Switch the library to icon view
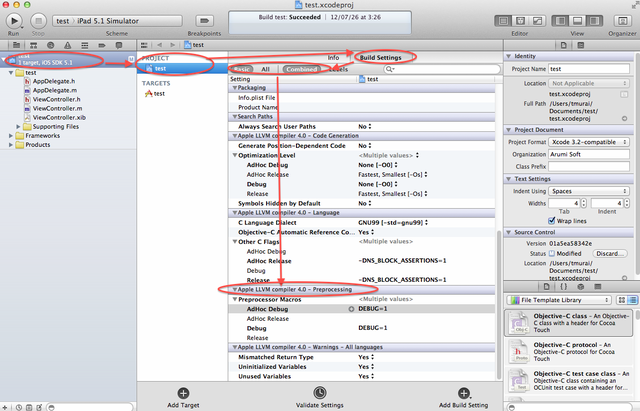The width and height of the screenshot is (640, 411). point(621,300)
